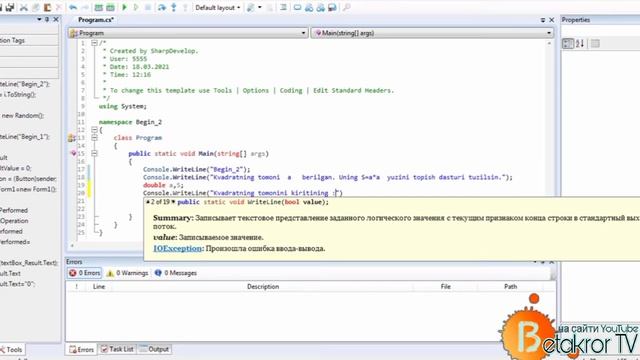Open the Program class selector dropdown
640x360 pixels.
[x=188, y=33]
